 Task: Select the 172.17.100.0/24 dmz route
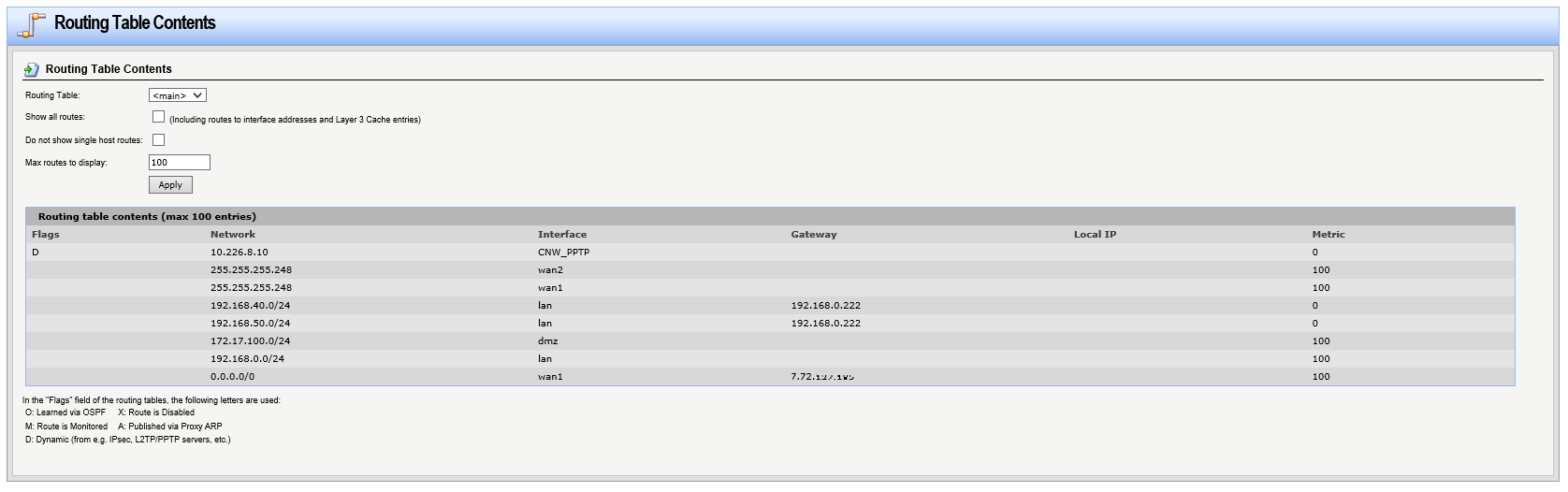[250, 341]
